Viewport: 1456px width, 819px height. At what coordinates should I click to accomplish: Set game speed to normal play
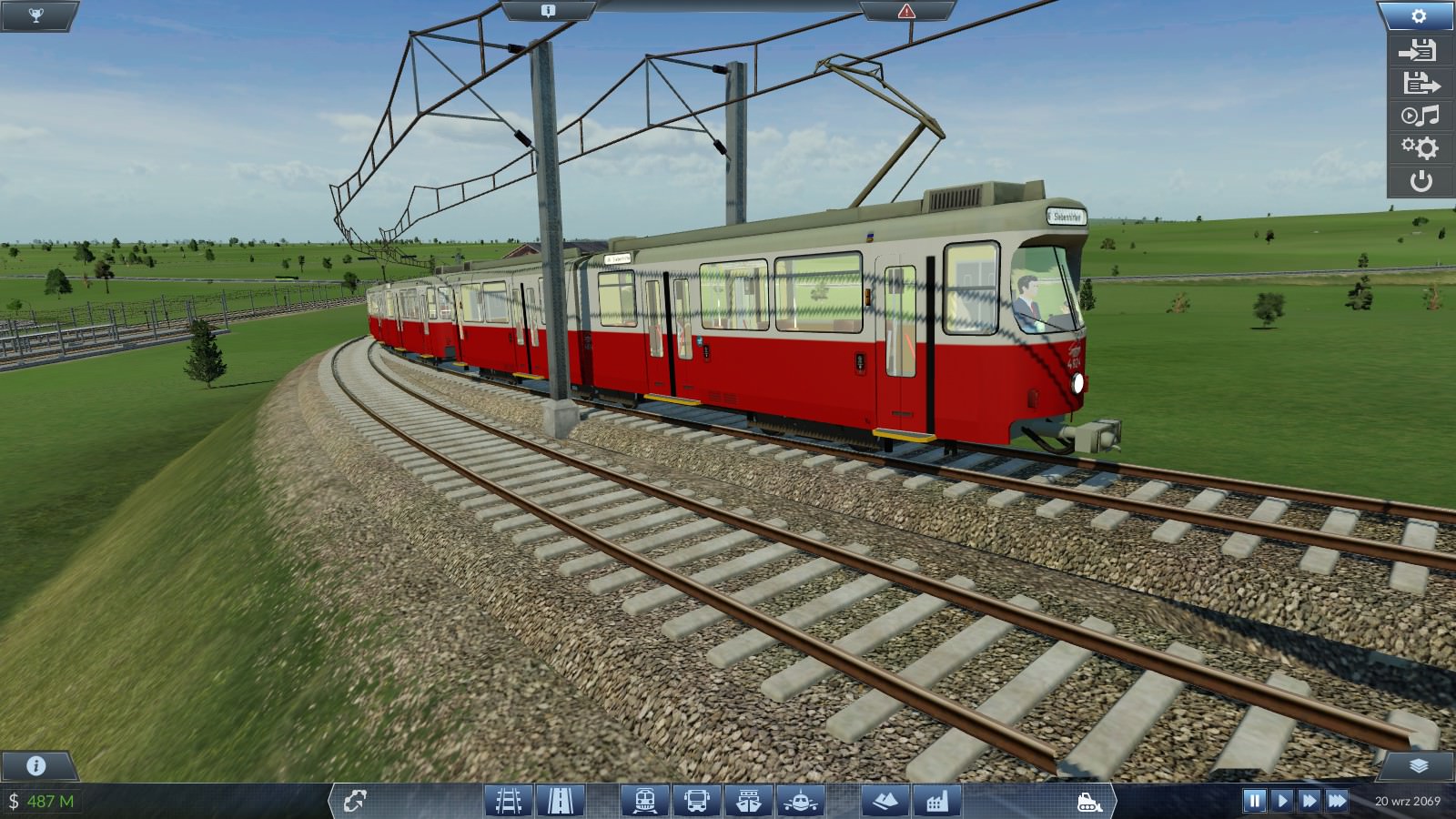[x=1282, y=801]
